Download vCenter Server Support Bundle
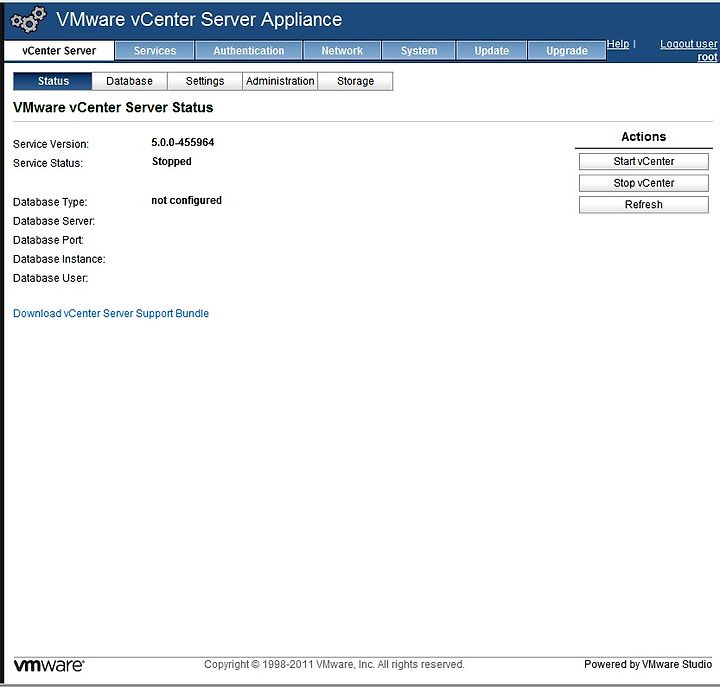This screenshot has height=687, width=720. [111, 313]
